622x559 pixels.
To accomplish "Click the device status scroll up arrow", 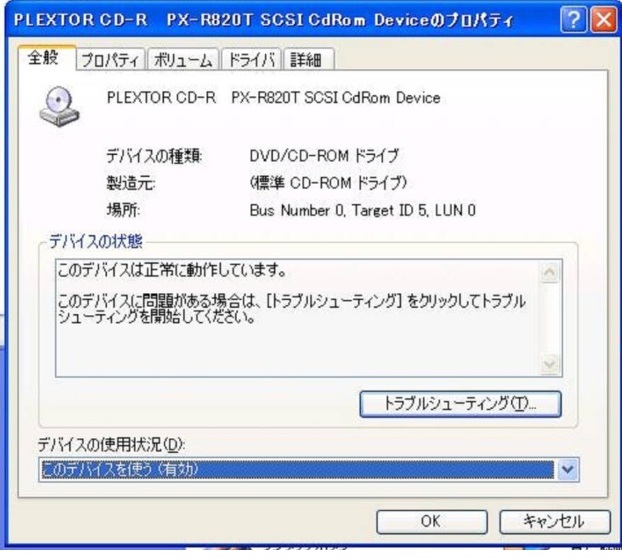I will coord(550,272).
